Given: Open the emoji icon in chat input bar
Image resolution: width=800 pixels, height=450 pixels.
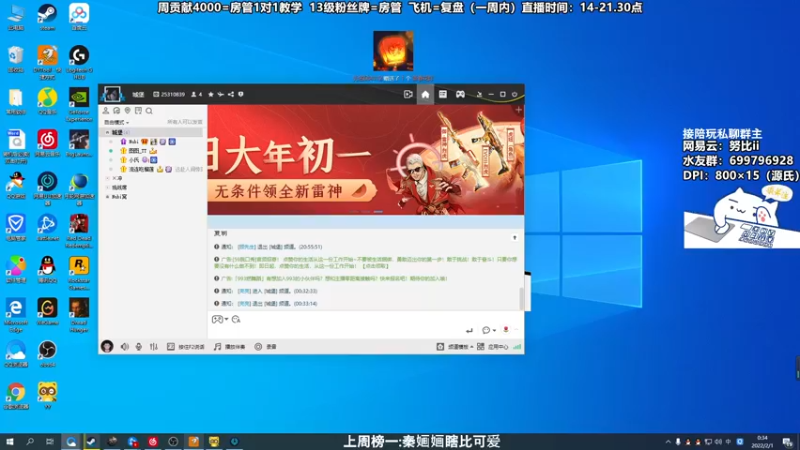Looking at the screenshot, I should click(236, 319).
